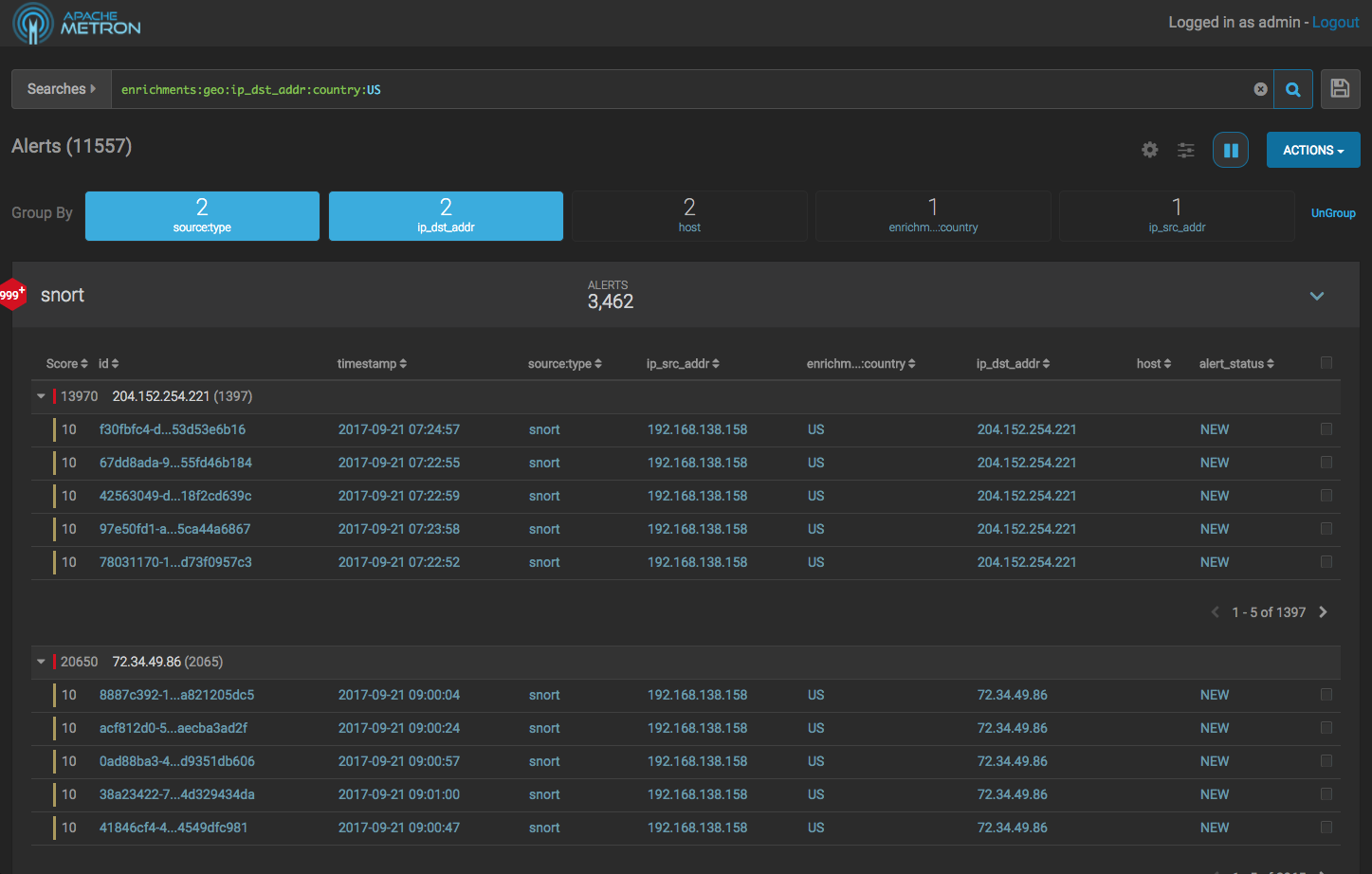
Task: Check the box for alert 42563049-d...18f2cd639c
Action: [1326, 496]
